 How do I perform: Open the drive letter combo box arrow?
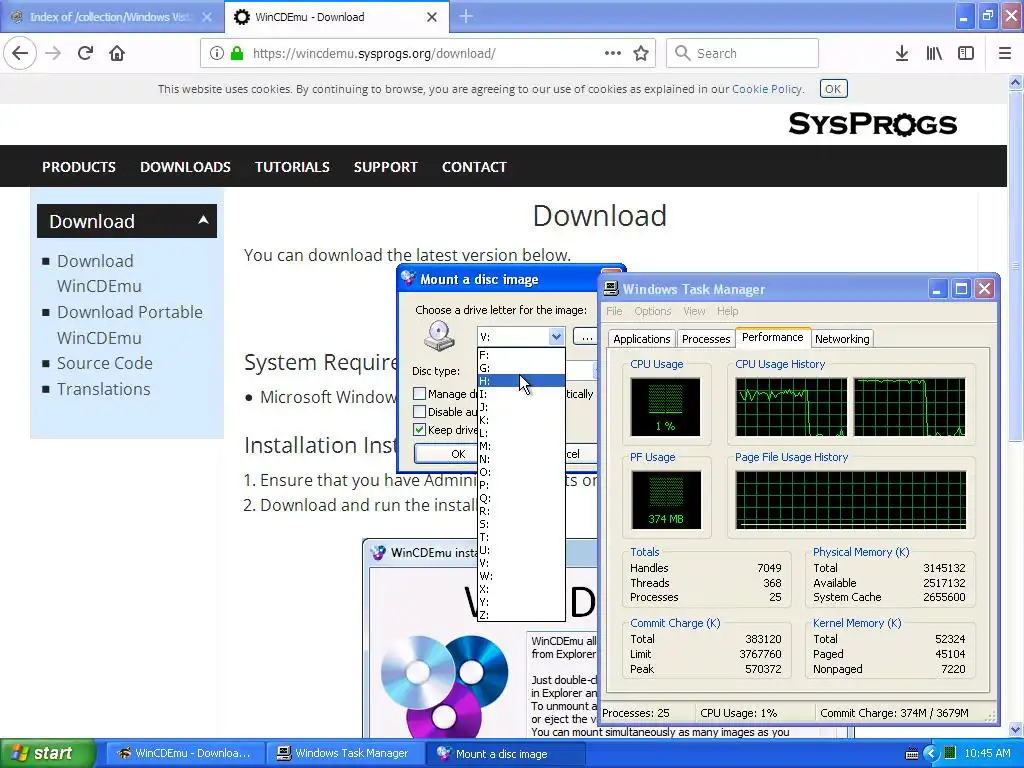coord(556,337)
